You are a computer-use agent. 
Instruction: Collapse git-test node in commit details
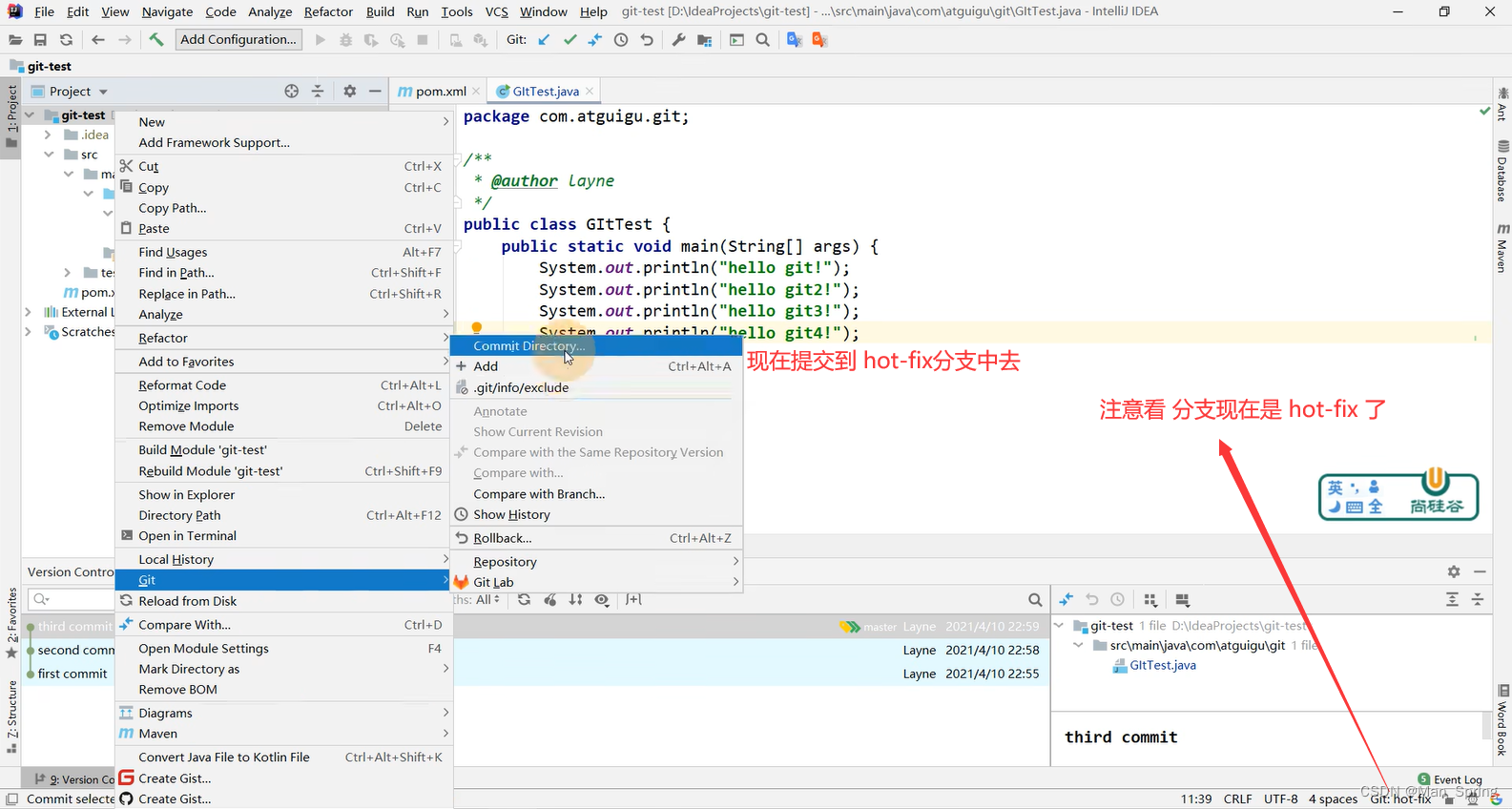click(1059, 626)
